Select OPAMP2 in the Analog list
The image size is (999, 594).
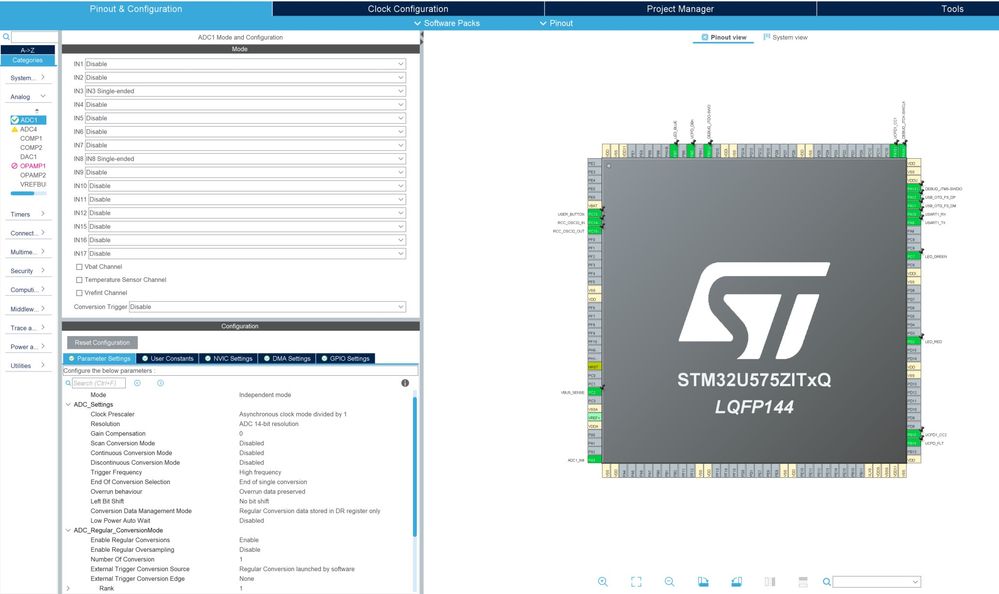[32, 175]
